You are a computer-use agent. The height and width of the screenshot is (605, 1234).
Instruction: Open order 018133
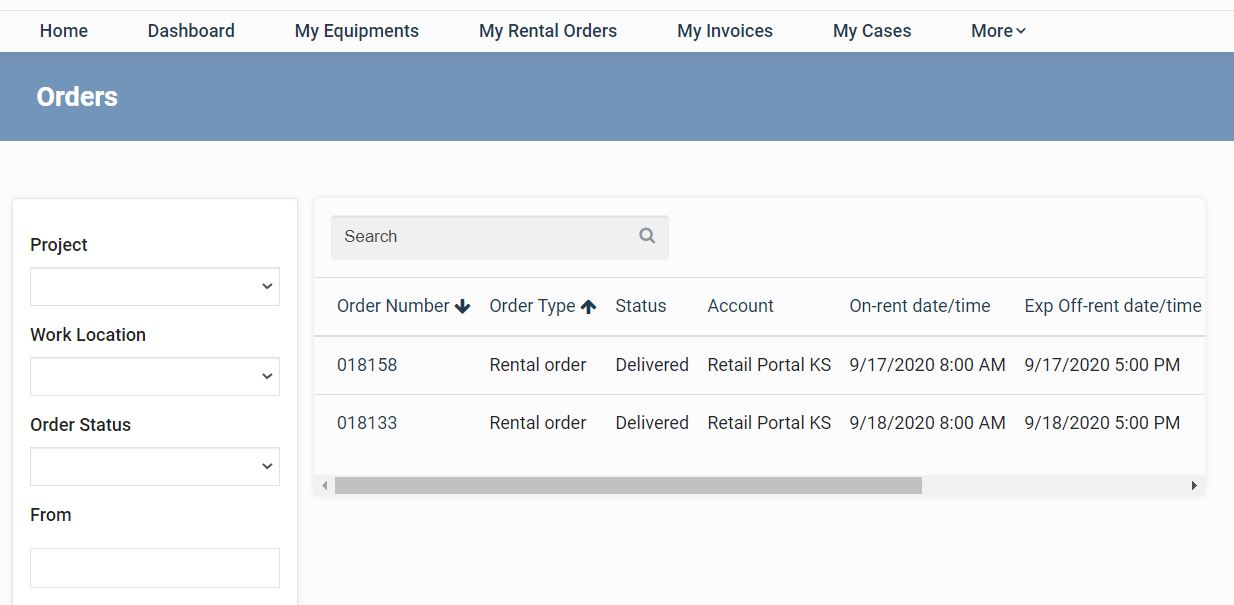(x=367, y=423)
